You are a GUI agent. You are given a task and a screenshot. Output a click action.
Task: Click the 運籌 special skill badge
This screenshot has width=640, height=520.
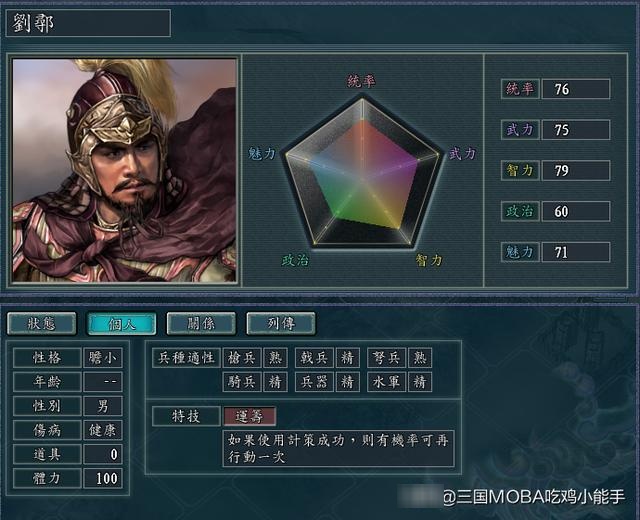(x=249, y=416)
